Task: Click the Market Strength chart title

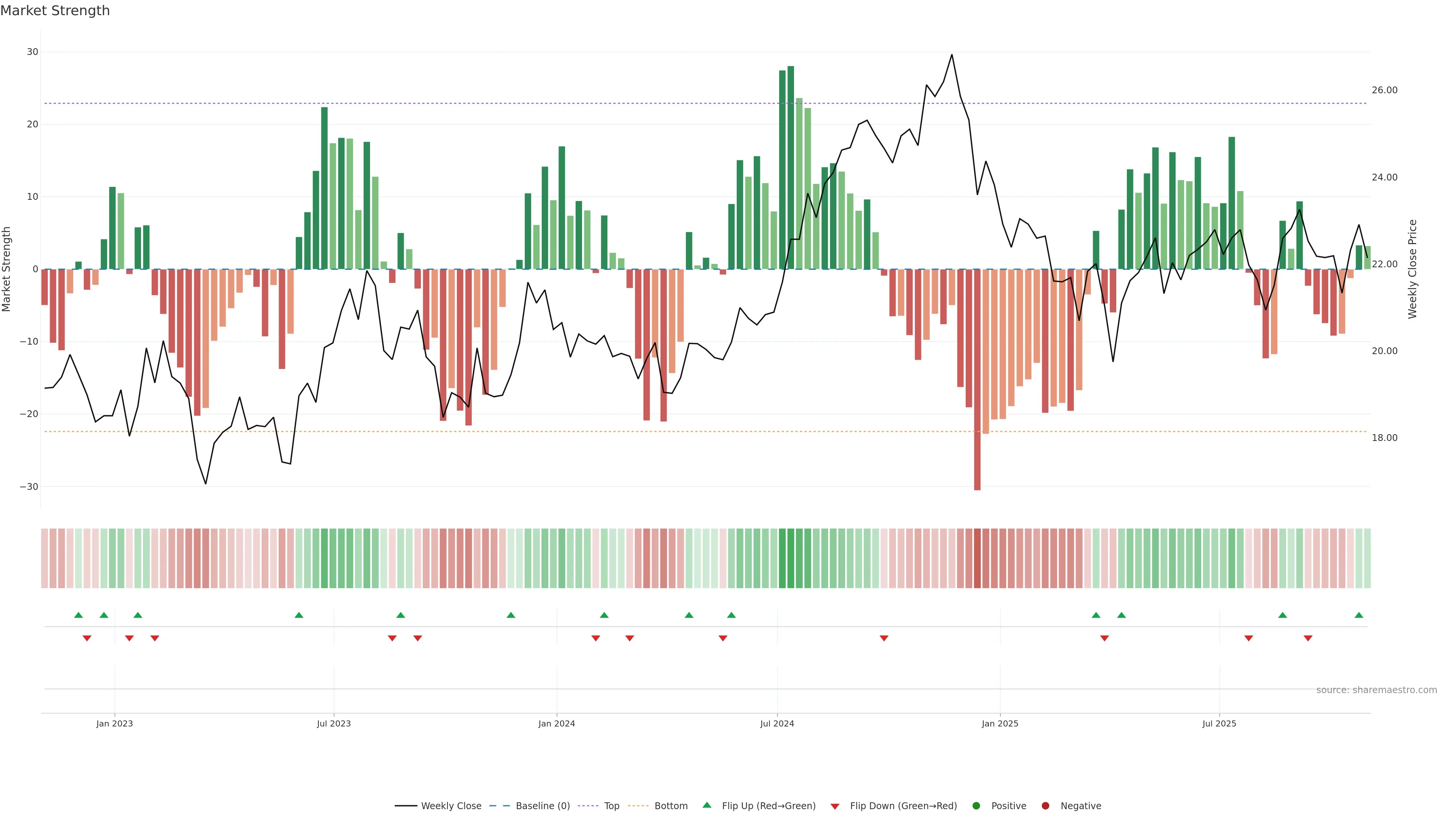Action: [55, 11]
